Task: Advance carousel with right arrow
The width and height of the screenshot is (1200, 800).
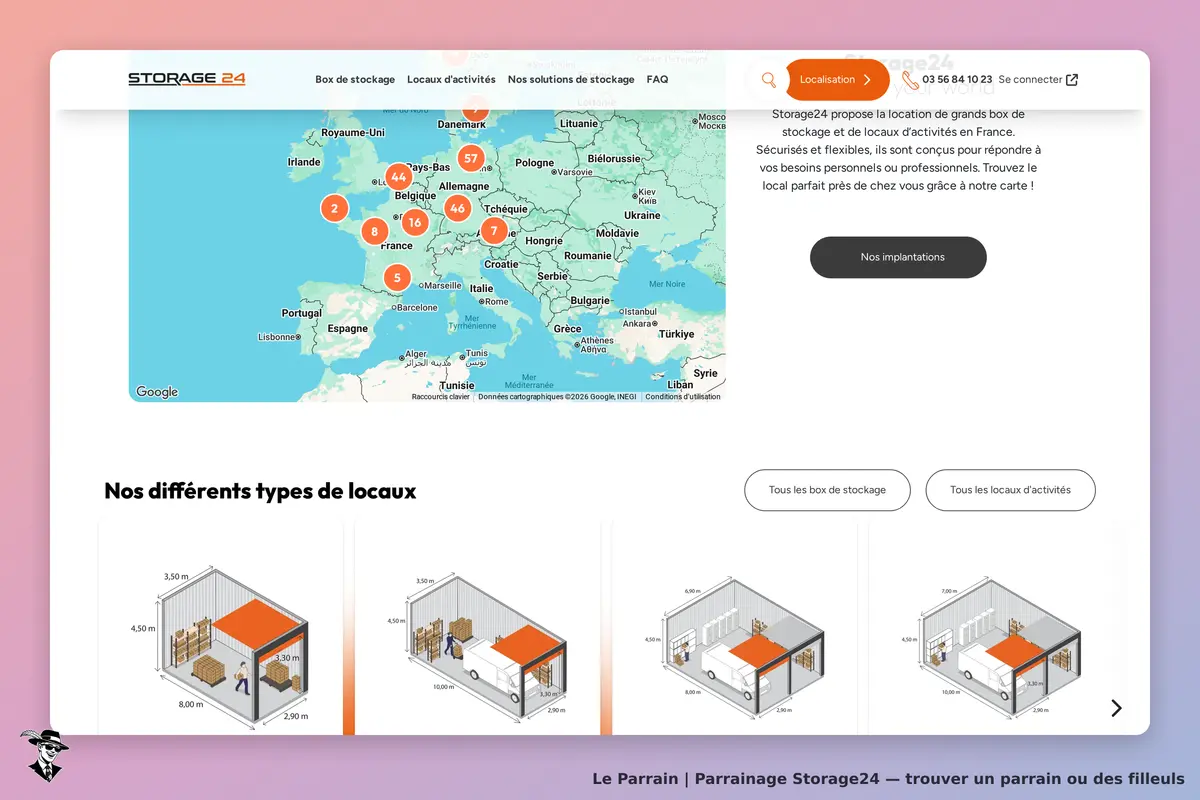Action: [x=1116, y=708]
